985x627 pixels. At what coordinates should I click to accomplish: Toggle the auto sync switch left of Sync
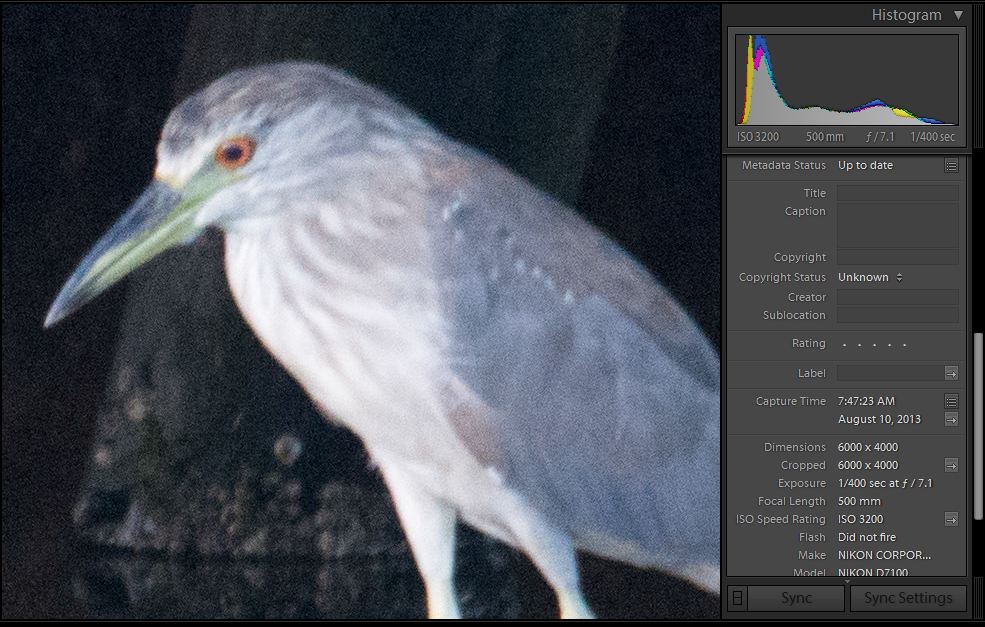point(737,598)
